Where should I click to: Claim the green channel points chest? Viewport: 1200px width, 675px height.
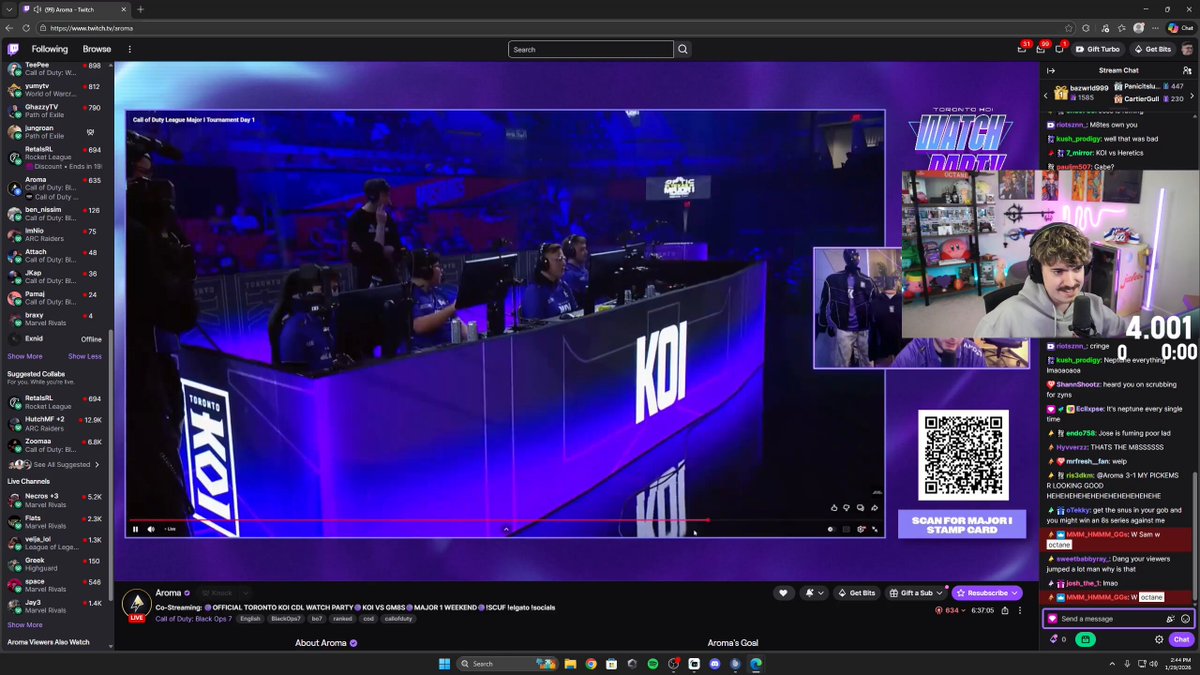pos(1085,640)
